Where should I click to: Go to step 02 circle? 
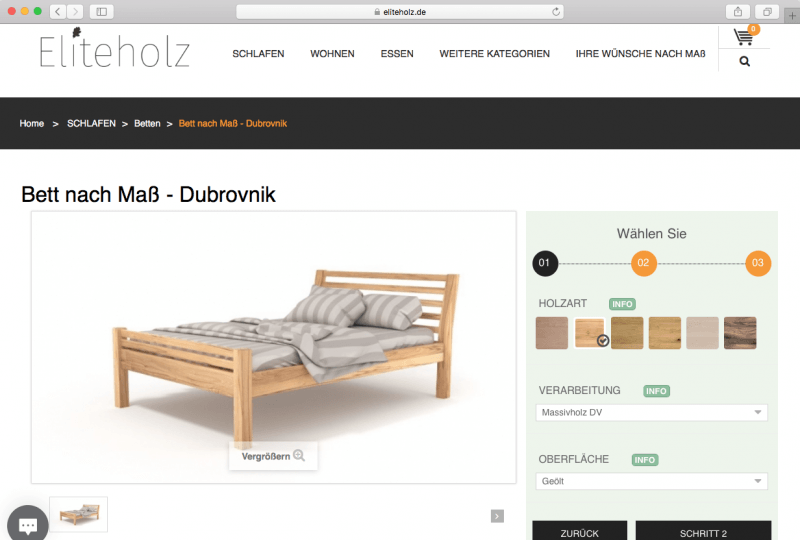click(643, 263)
